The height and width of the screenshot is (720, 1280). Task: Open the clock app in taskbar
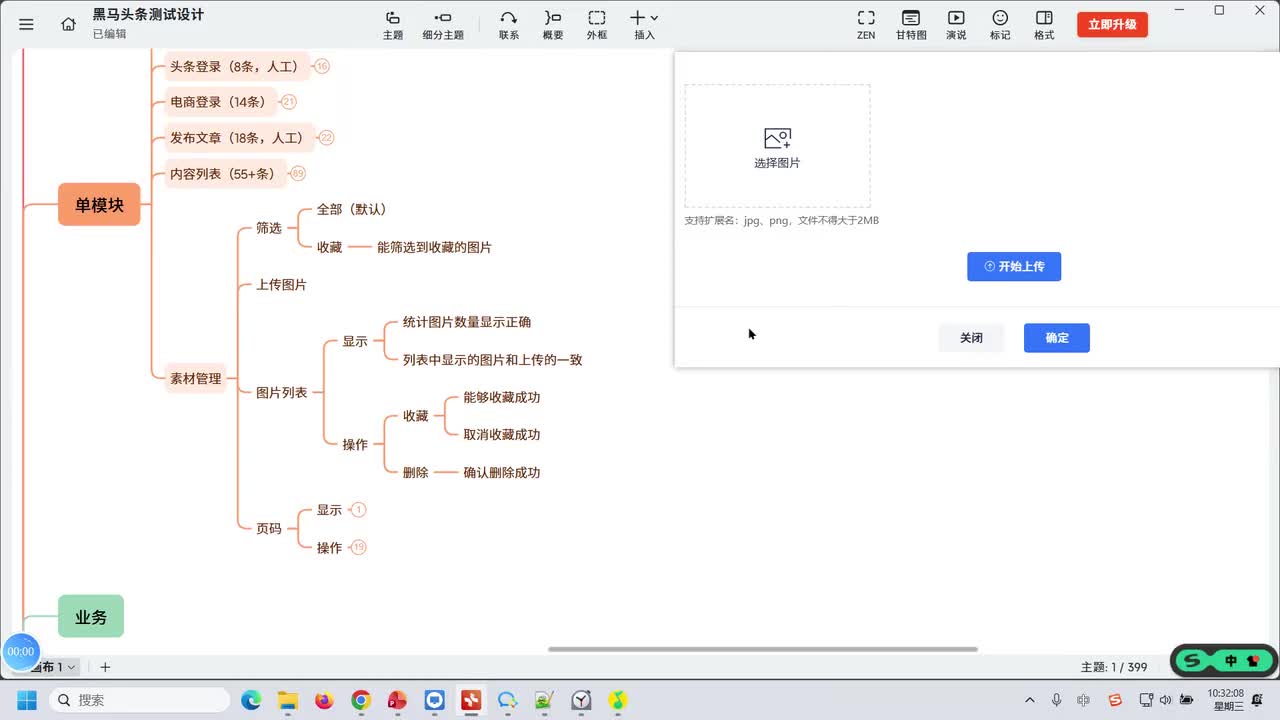581,700
